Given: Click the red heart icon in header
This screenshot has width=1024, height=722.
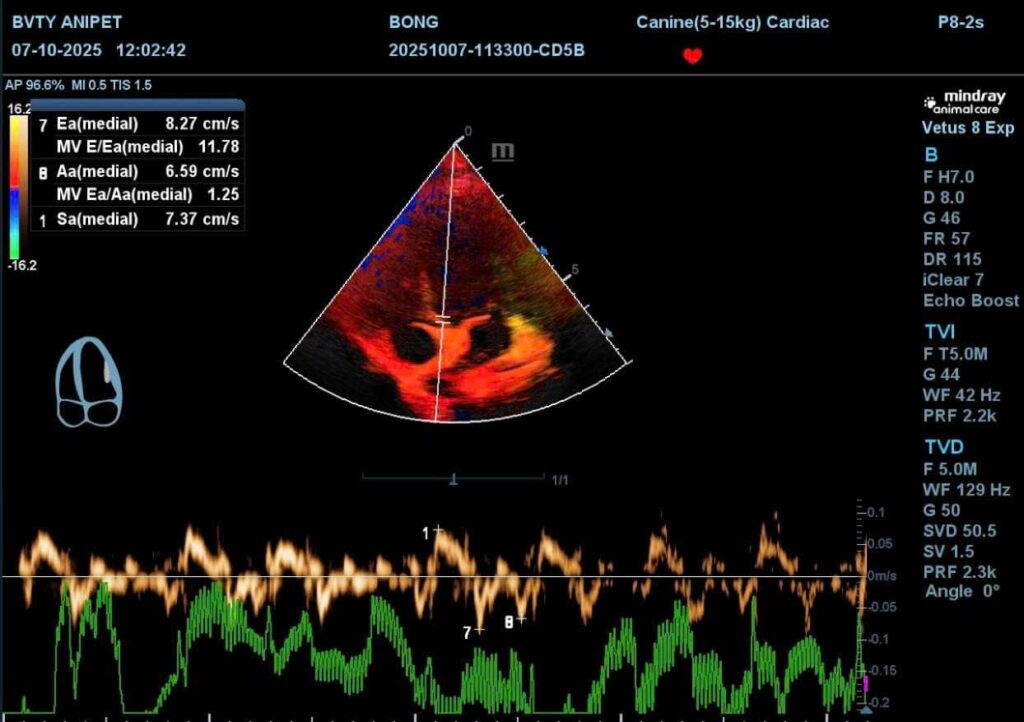Looking at the screenshot, I should (692, 56).
